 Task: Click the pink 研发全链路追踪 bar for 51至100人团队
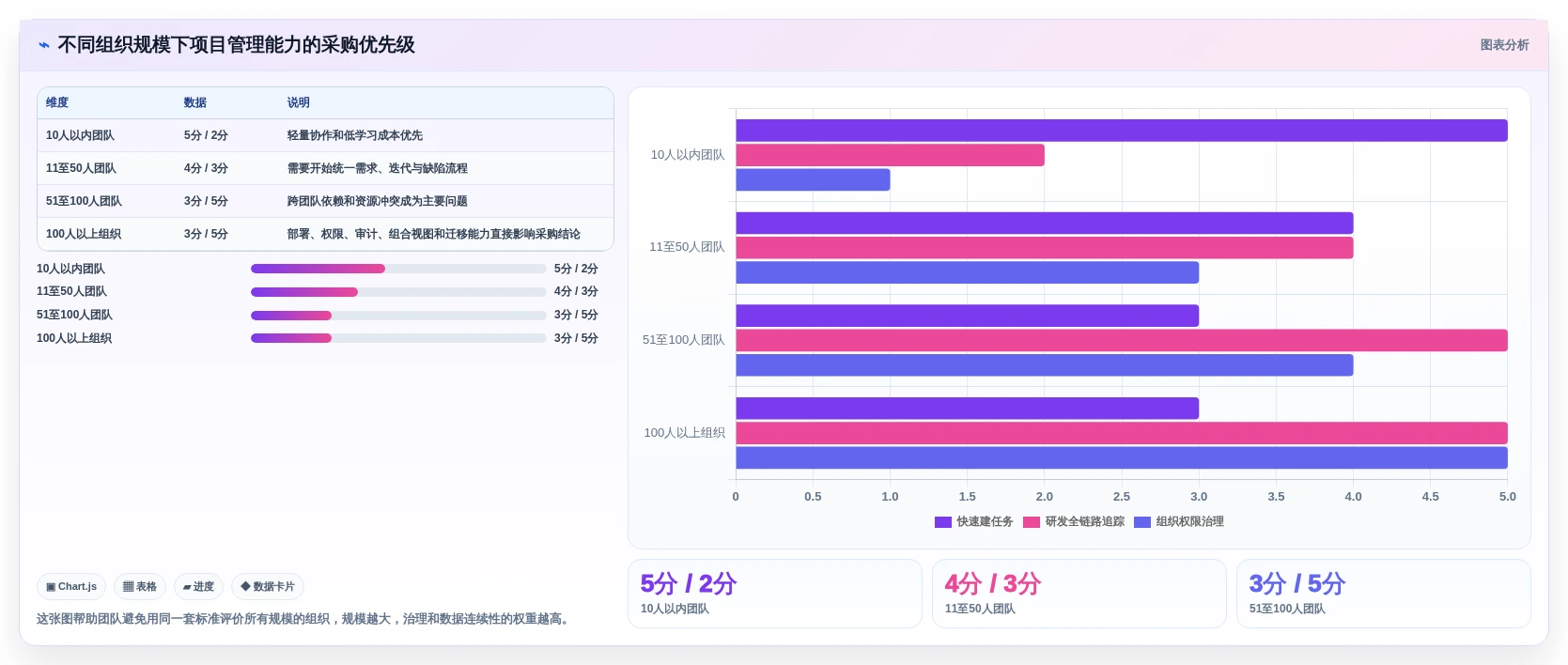point(1122,340)
